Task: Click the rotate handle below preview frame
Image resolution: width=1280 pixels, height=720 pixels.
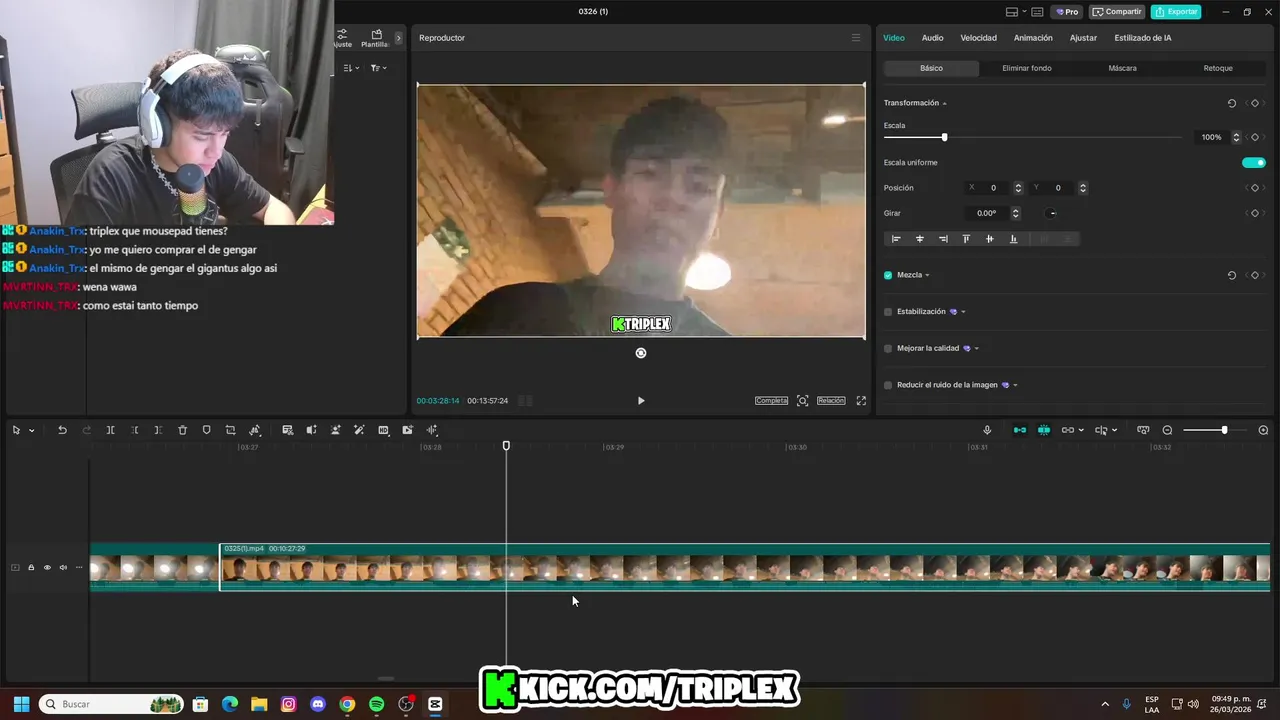Action: click(x=641, y=353)
